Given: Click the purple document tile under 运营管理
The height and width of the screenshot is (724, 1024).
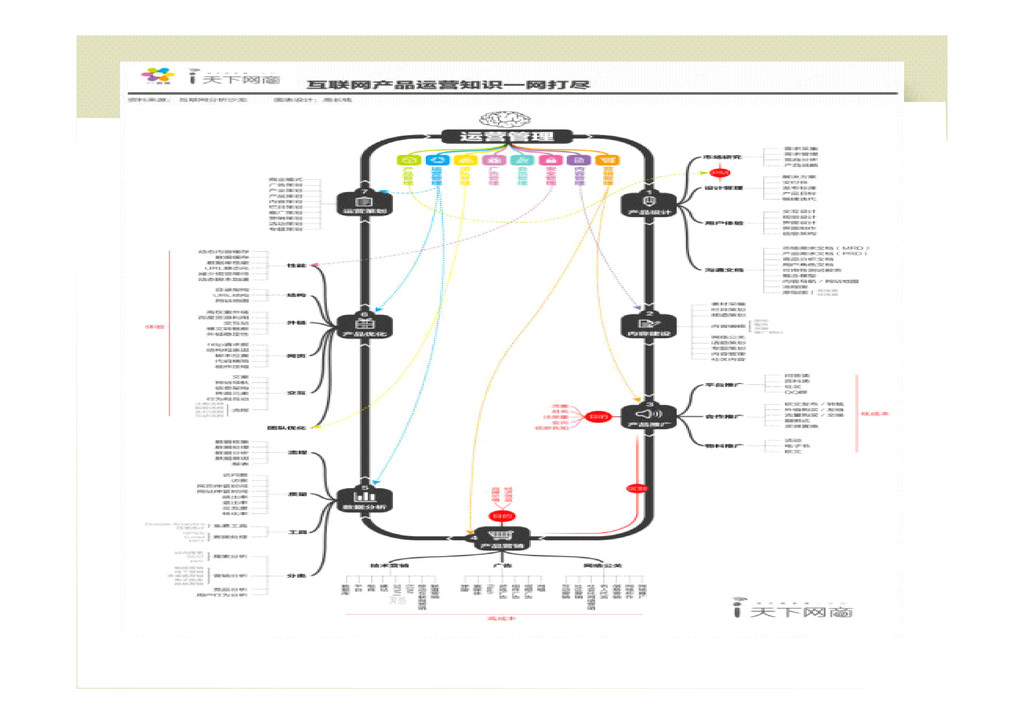Looking at the screenshot, I should 579,159.
